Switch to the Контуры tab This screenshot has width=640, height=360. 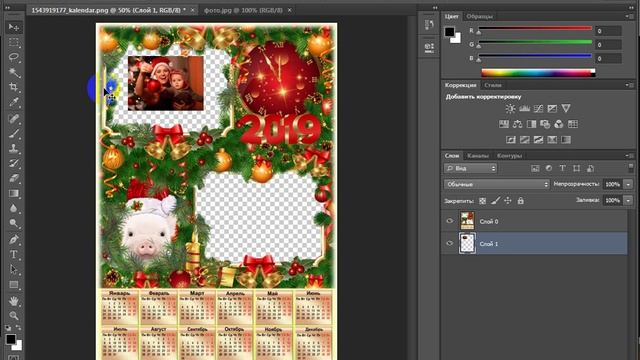point(509,156)
